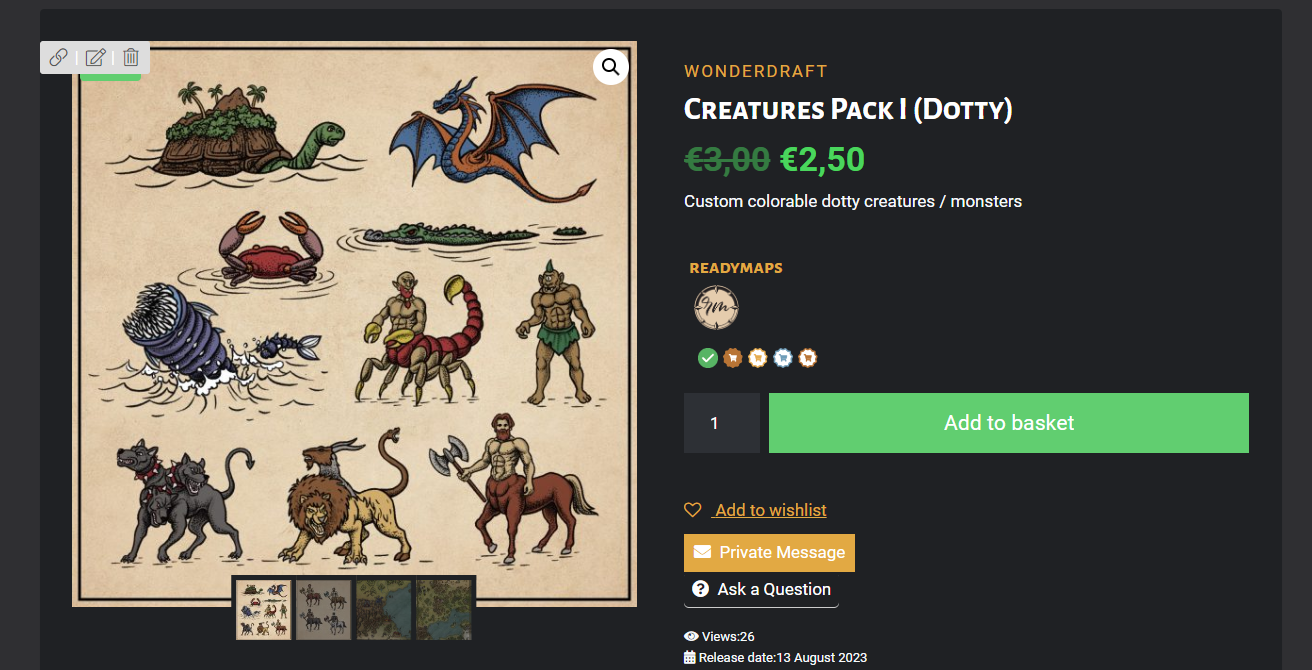Click the quantity input field
Viewport: 1312px width, 670px height.
coord(722,423)
